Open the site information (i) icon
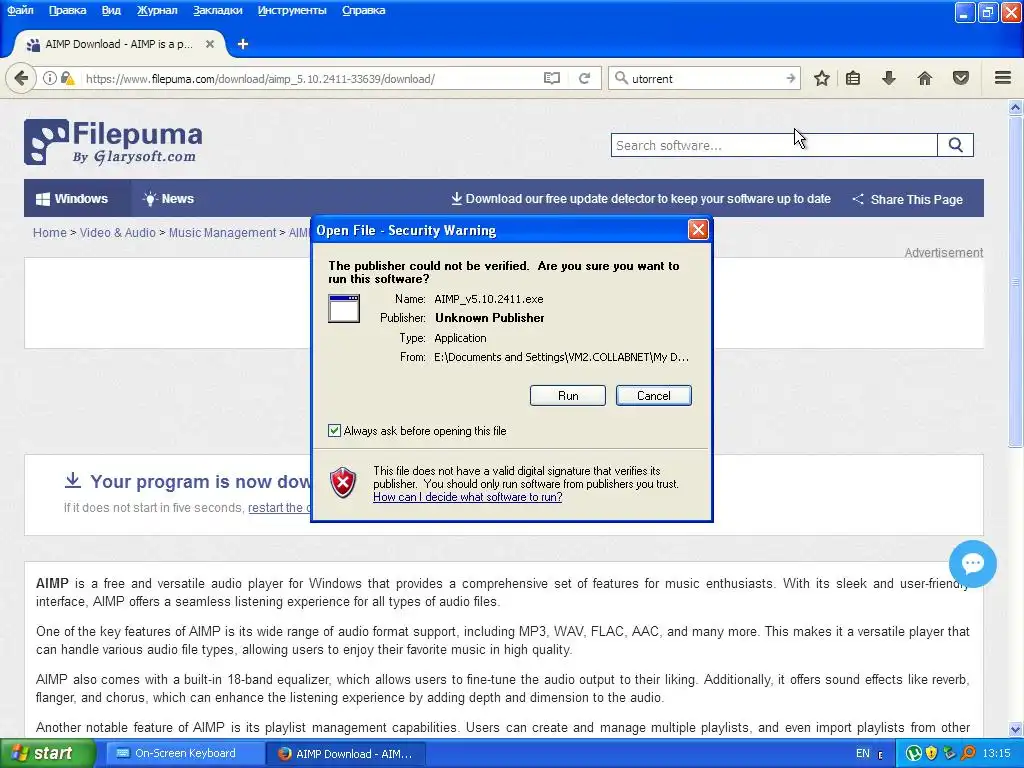This screenshot has width=1024, height=768. click(x=49, y=78)
